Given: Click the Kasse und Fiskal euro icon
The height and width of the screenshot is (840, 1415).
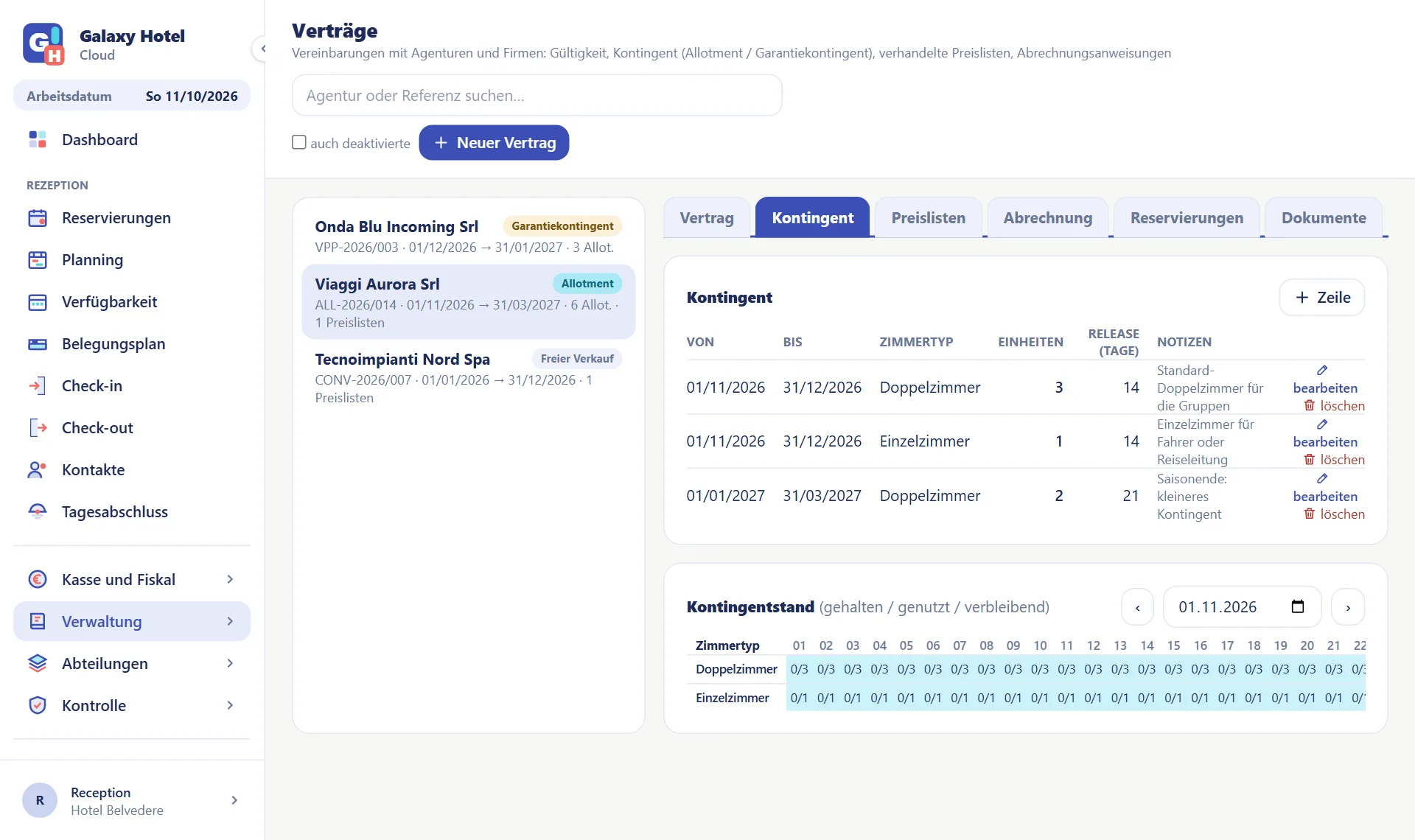Looking at the screenshot, I should [x=38, y=579].
